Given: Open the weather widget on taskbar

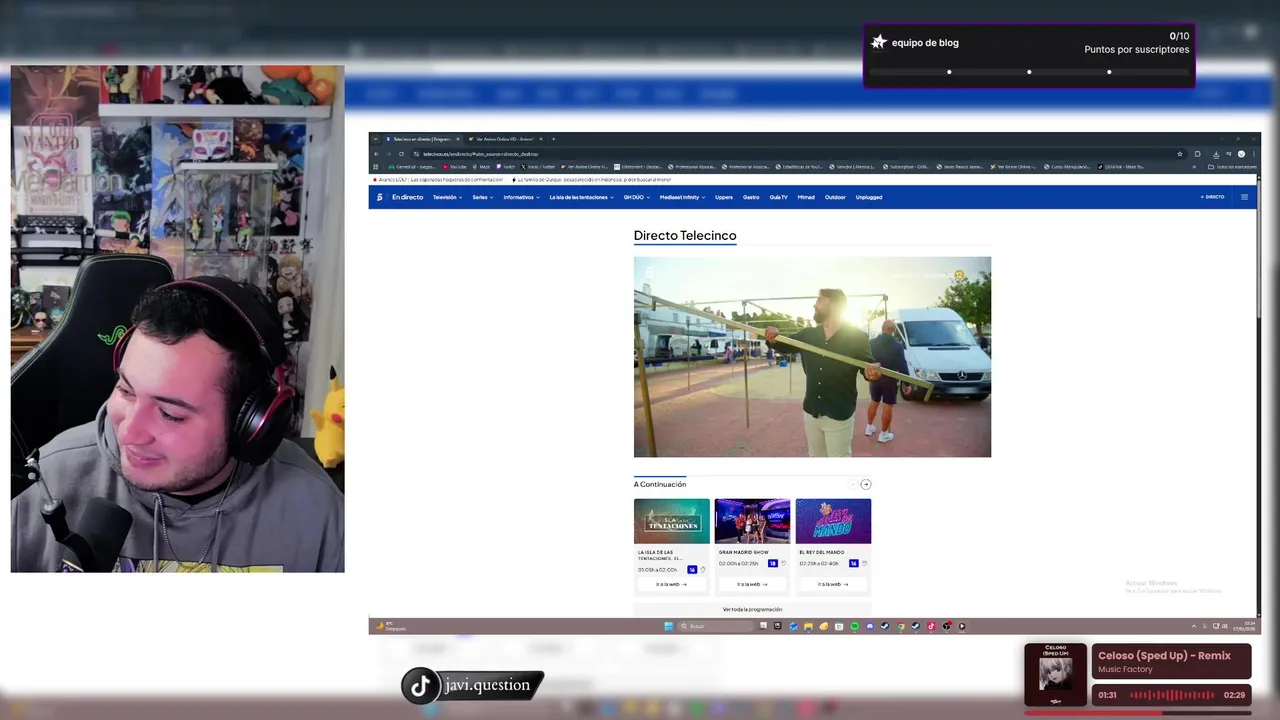Looking at the screenshot, I should 390,627.
